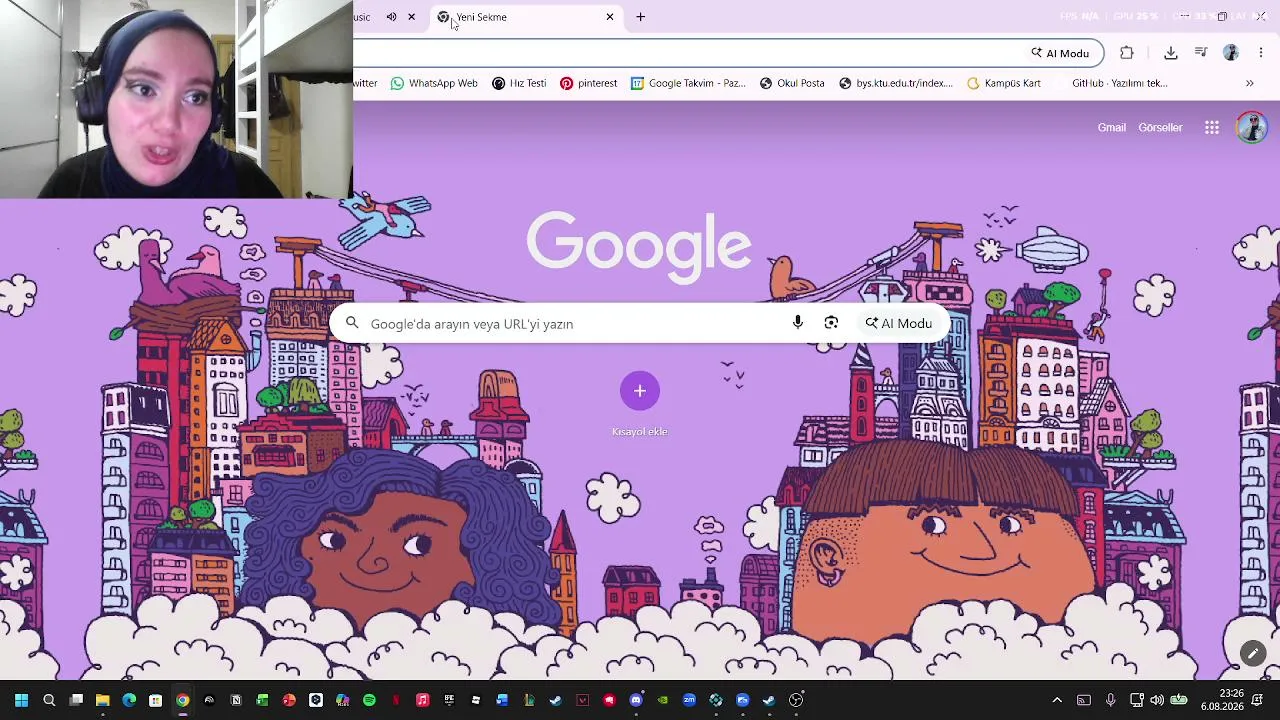Open Chrome three-dot menu
Viewport: 1280px width, 720px height.
pyautogui.click(x=1261, y=53)
